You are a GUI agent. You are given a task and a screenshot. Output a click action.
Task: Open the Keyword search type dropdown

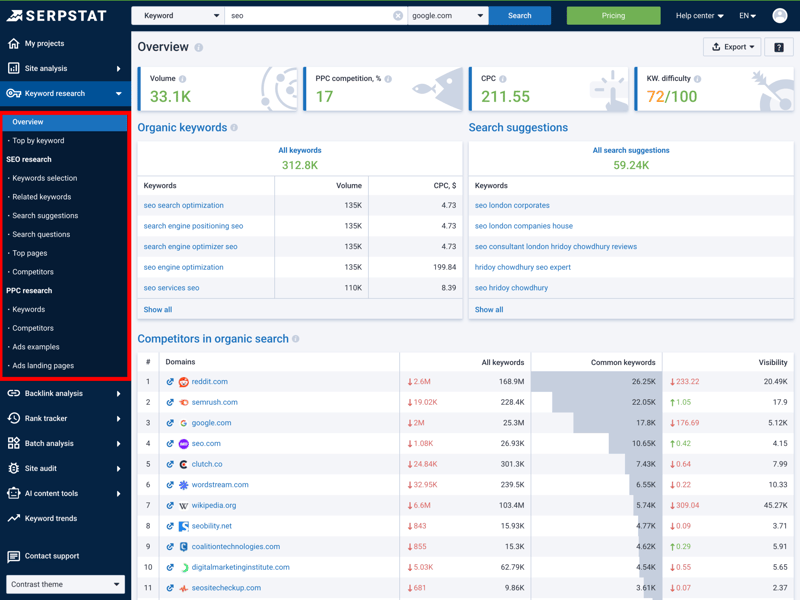[180, 16]
